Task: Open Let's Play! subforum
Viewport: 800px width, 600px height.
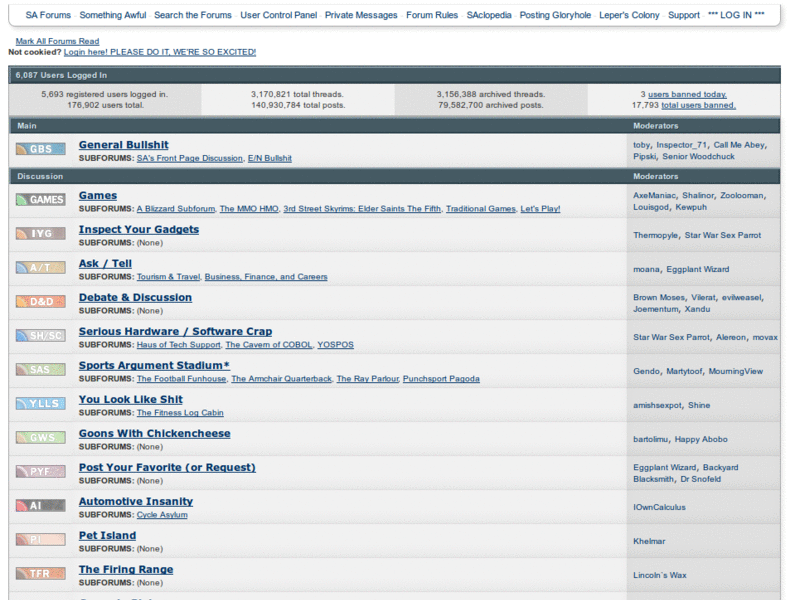Action: pos(540,209)
